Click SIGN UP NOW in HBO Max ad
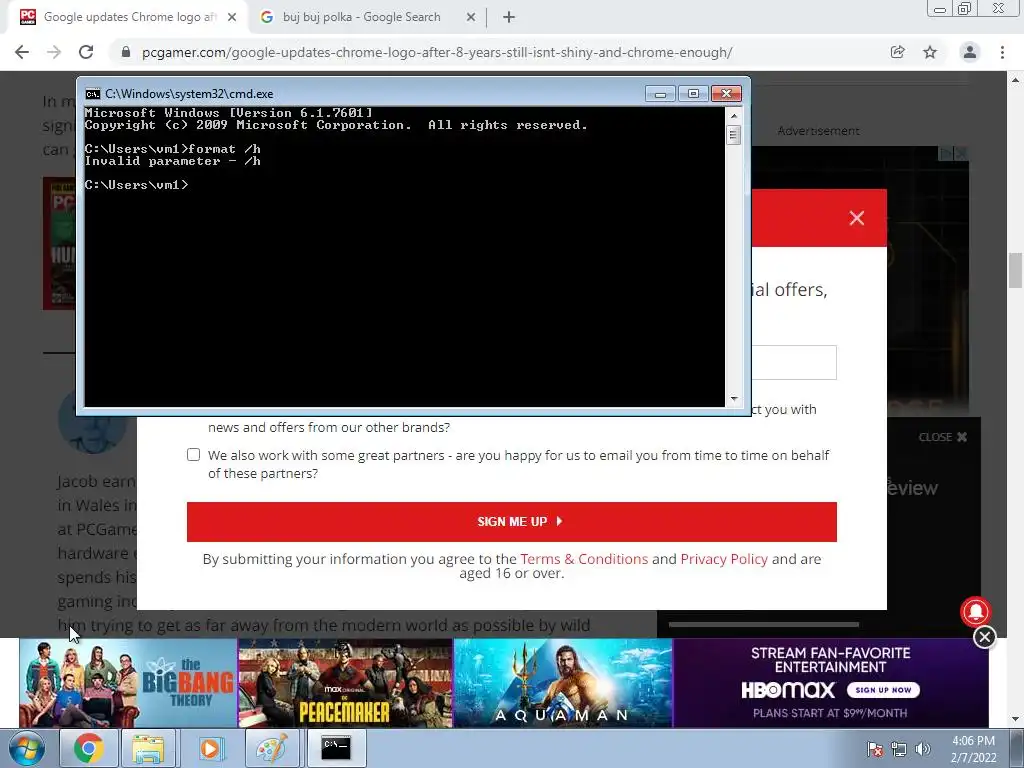 point(883,690)
